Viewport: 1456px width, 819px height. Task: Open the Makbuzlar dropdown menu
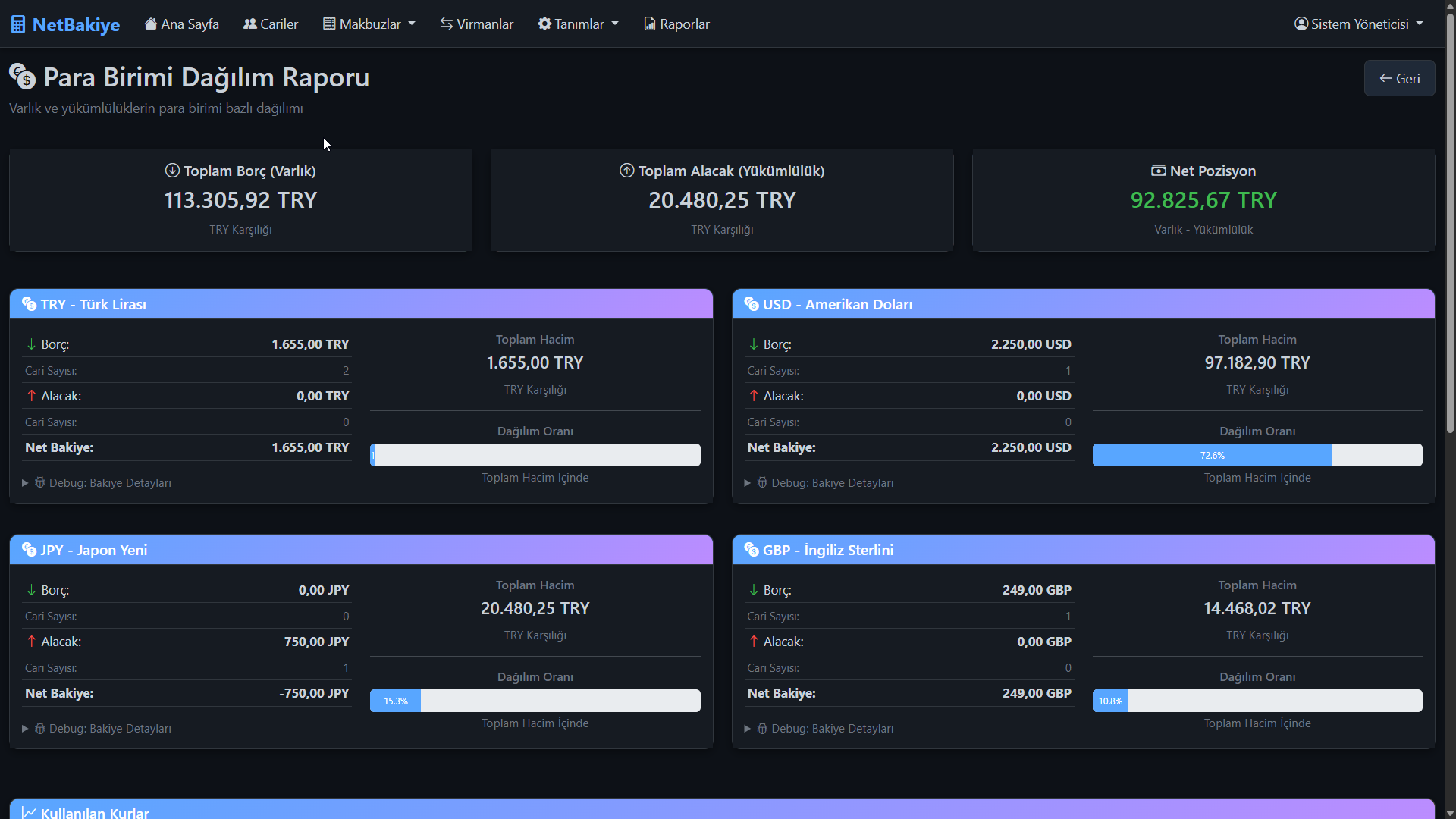369,24
